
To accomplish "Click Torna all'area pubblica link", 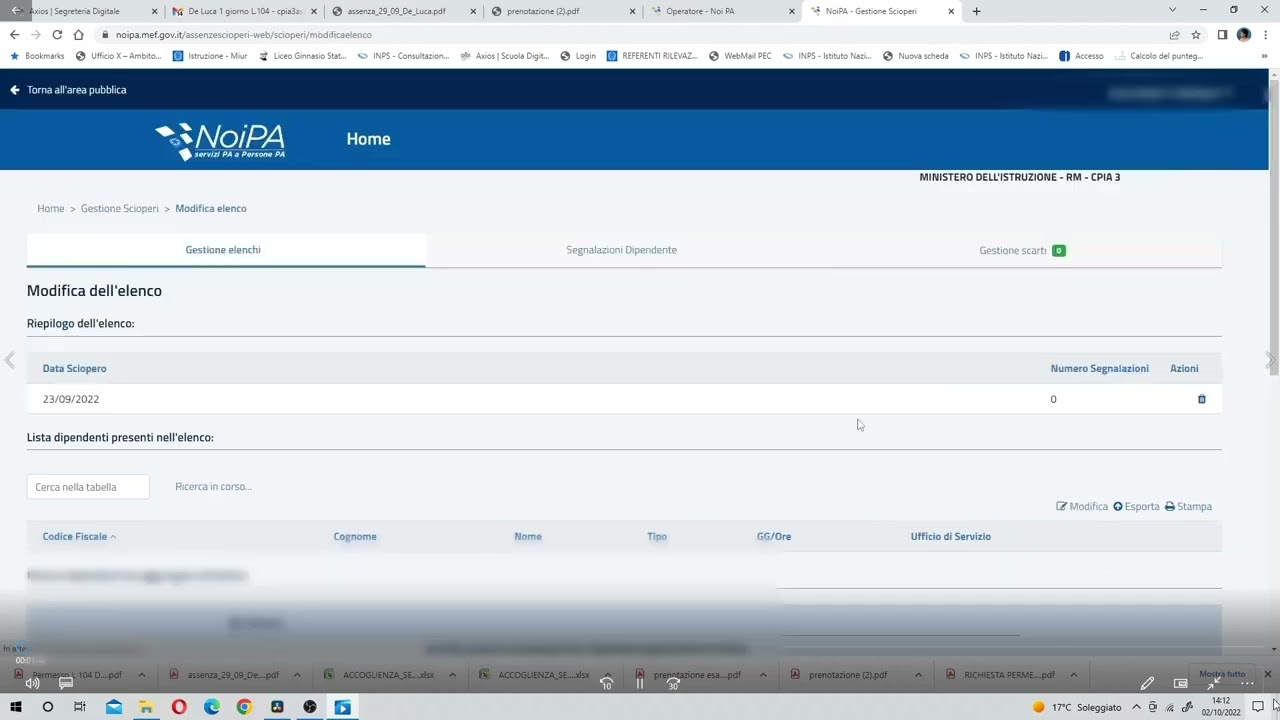I will click(68, 90).
